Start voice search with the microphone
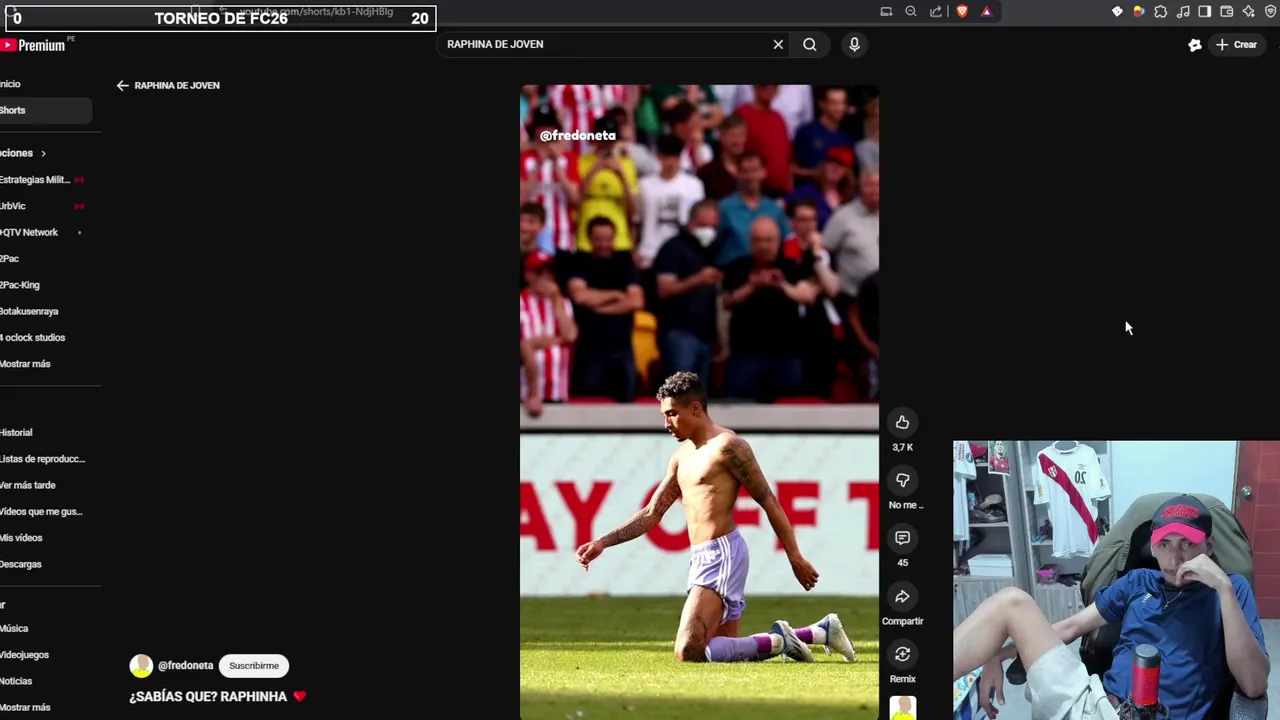The height and width of the screenshot is (720, 1280). click(854, 44)
